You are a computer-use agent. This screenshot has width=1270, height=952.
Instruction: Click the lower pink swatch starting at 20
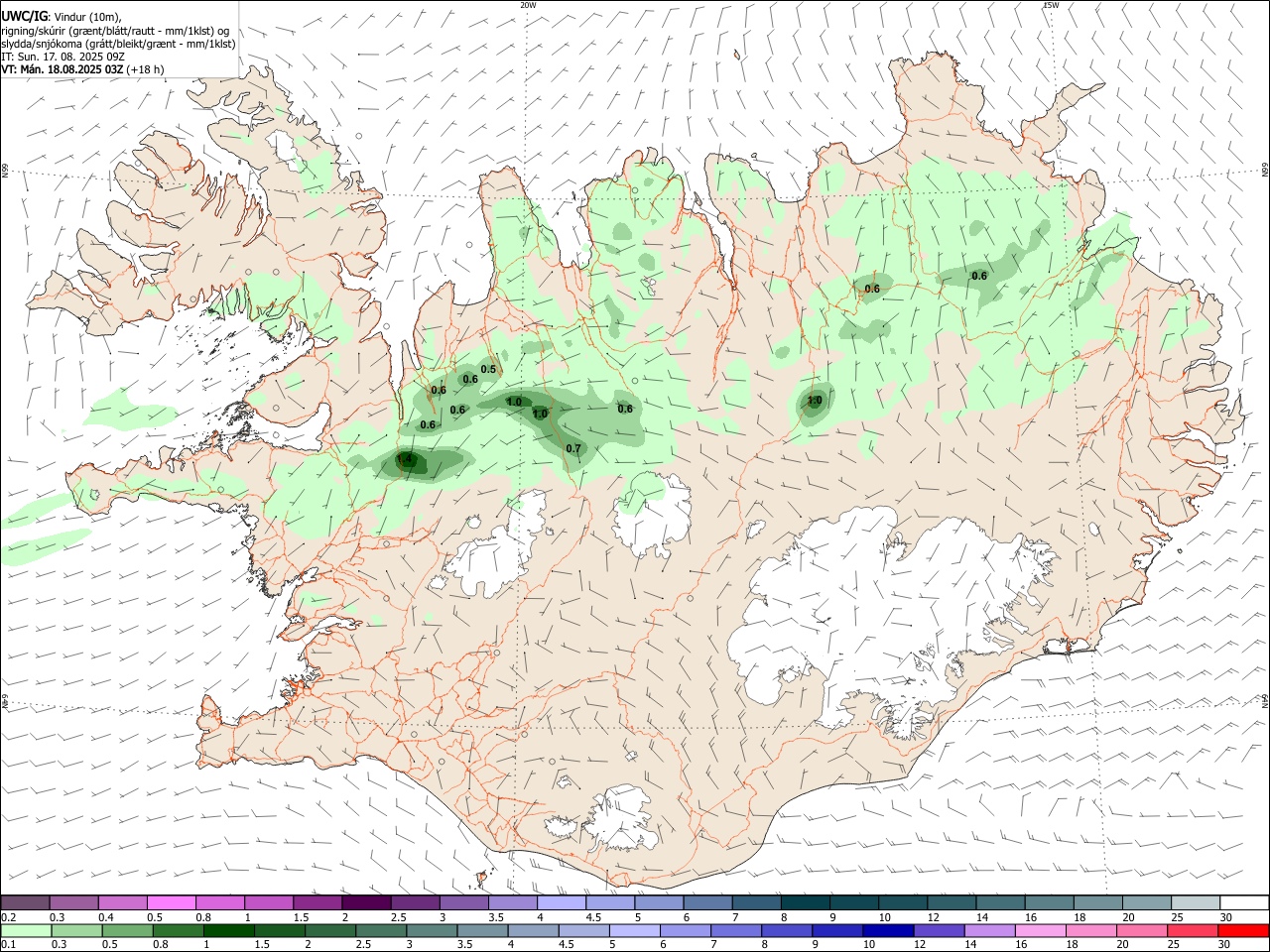(1141, 930)
